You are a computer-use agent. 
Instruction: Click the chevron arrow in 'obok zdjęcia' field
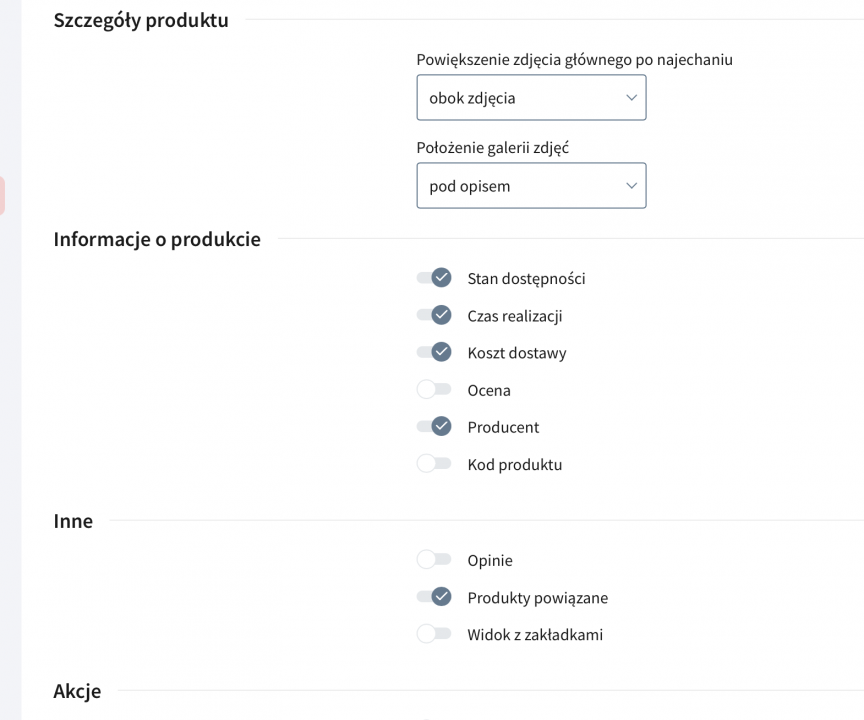(631, 98)
